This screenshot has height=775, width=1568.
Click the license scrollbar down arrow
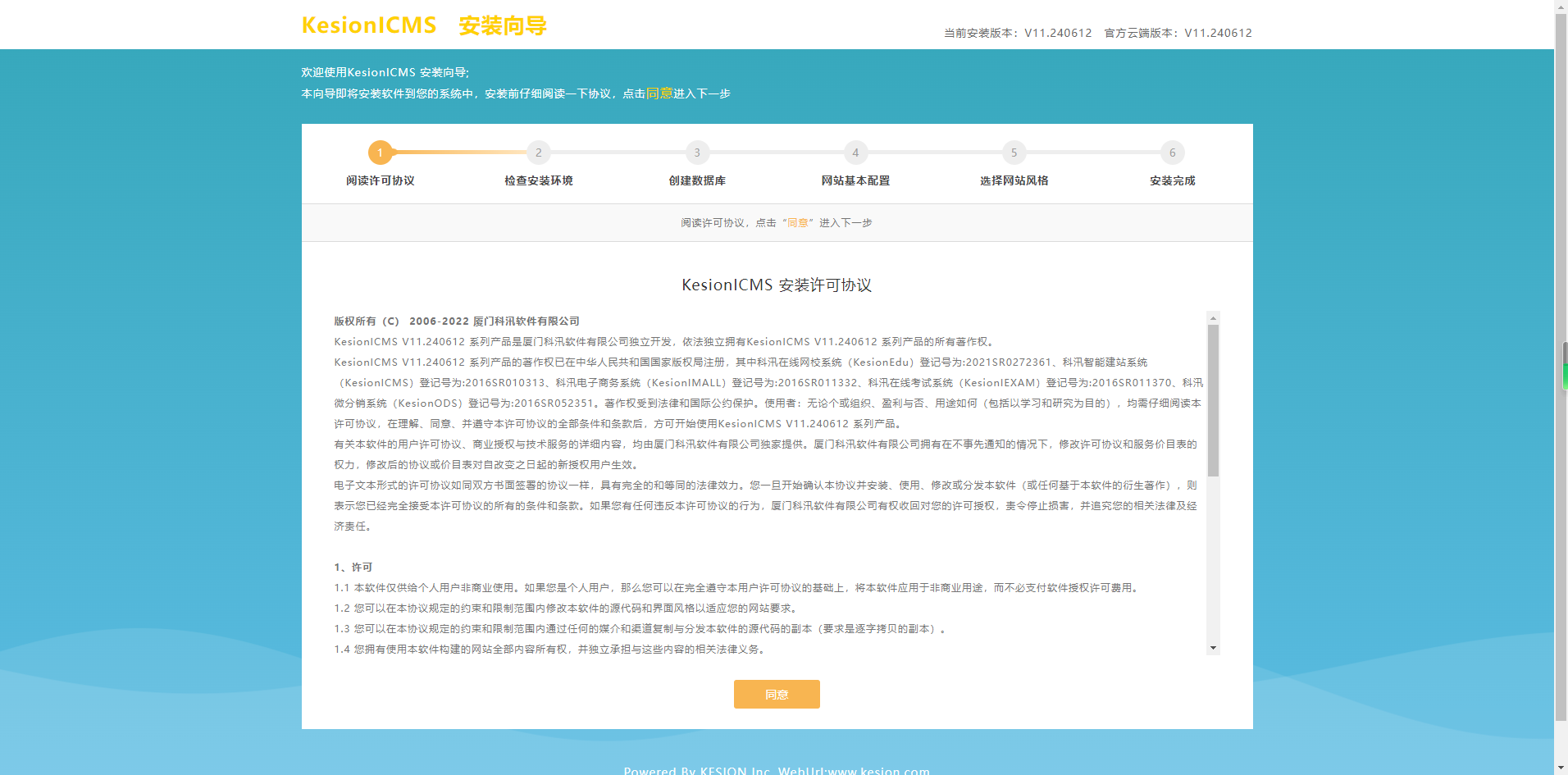click(x=1213, y=648)
